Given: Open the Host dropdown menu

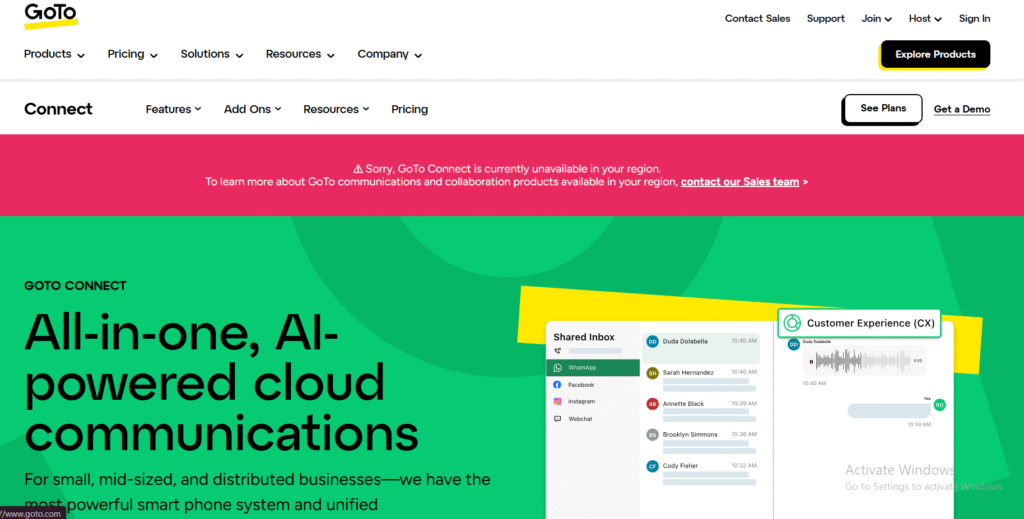Looking at the screenshot, I should [925, 18].
